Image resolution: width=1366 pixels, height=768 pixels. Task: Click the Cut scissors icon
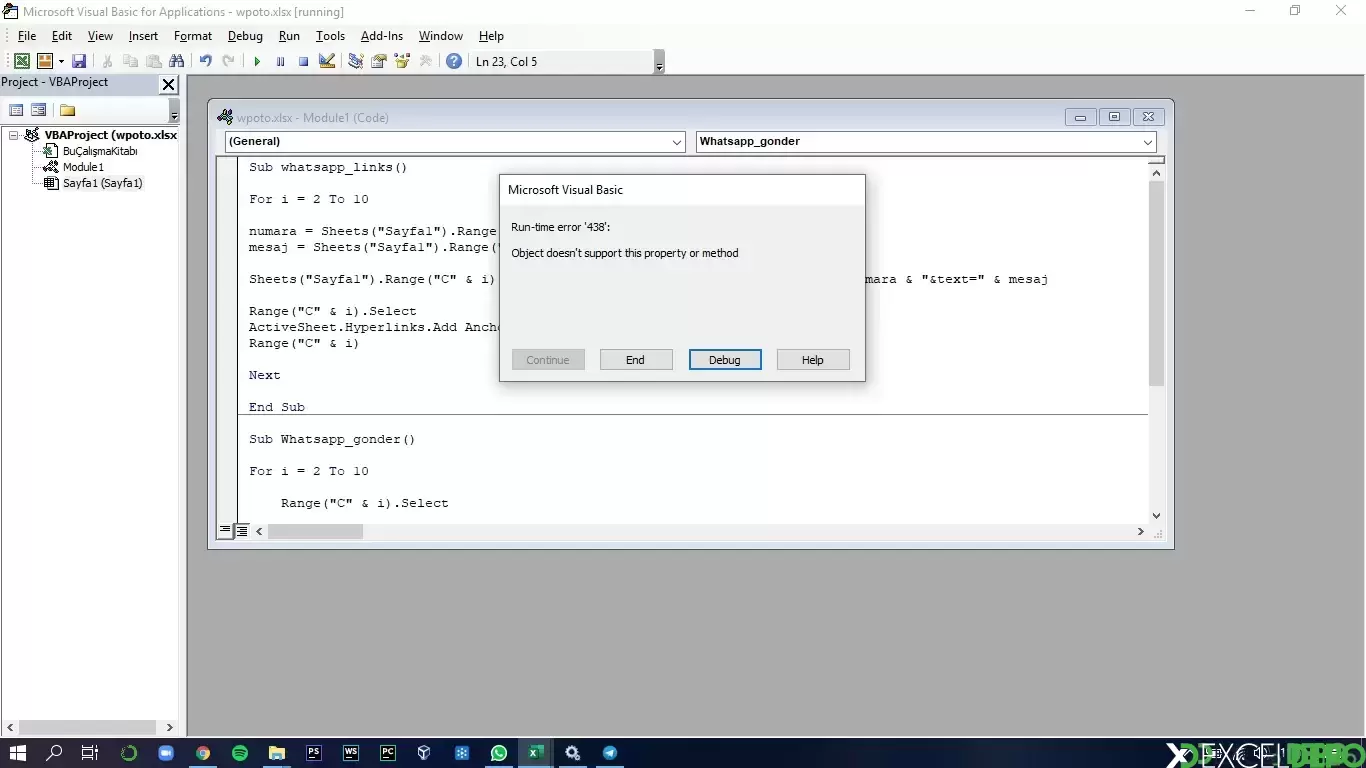[x=108, y=61]
